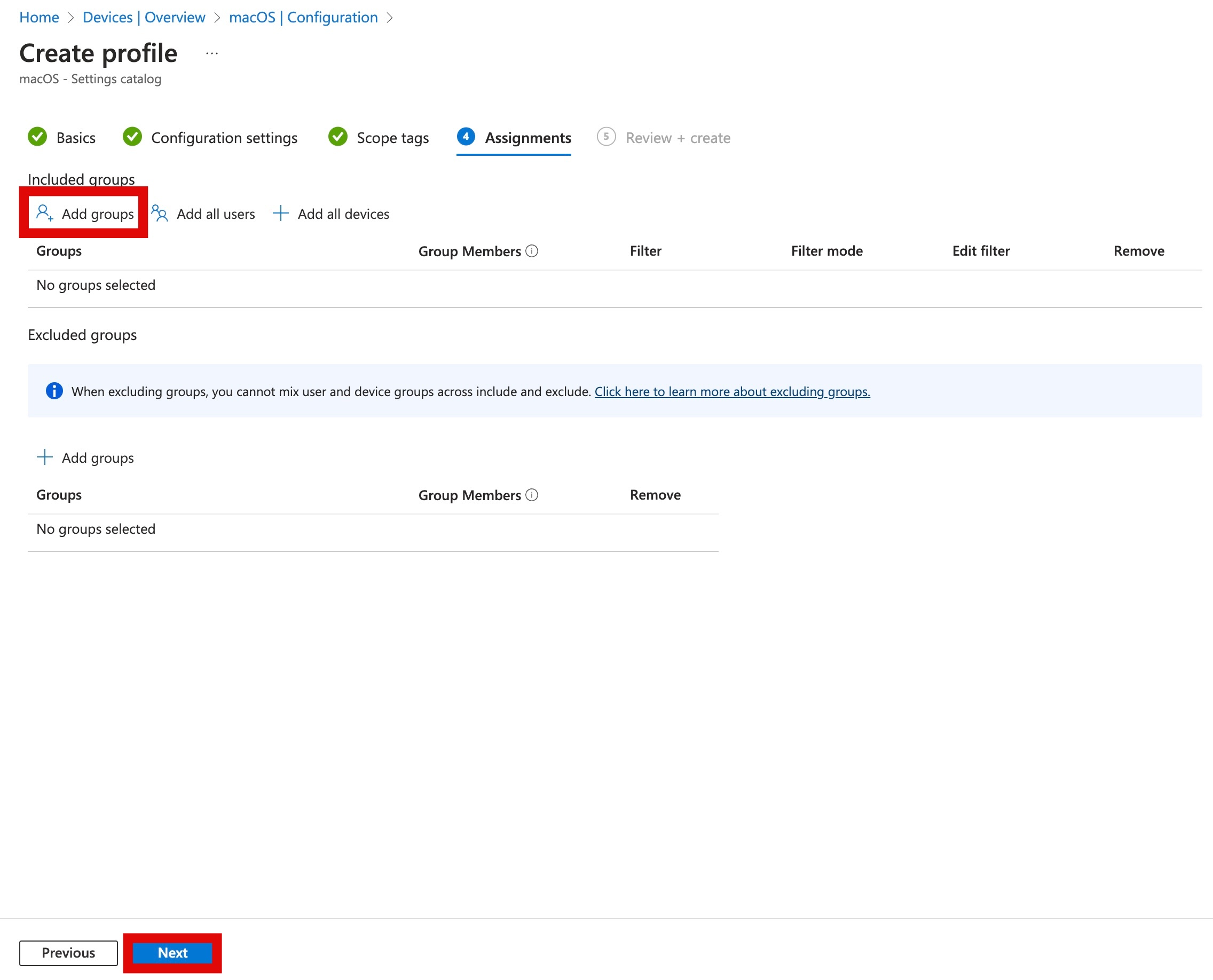Click Add groups under Excluded groups
Image resolution: width=1213 pixels, height=980 pixels.
point(85,457)
